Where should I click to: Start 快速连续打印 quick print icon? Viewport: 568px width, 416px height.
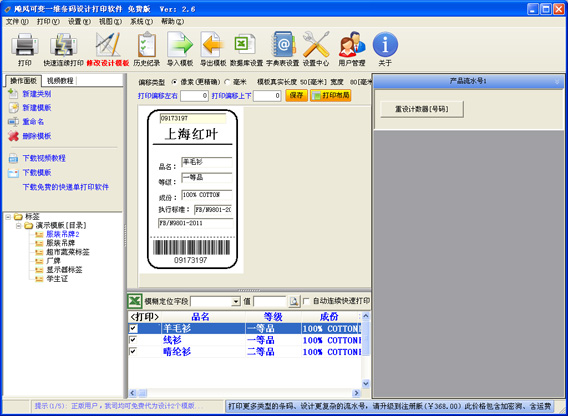(63, 45)
